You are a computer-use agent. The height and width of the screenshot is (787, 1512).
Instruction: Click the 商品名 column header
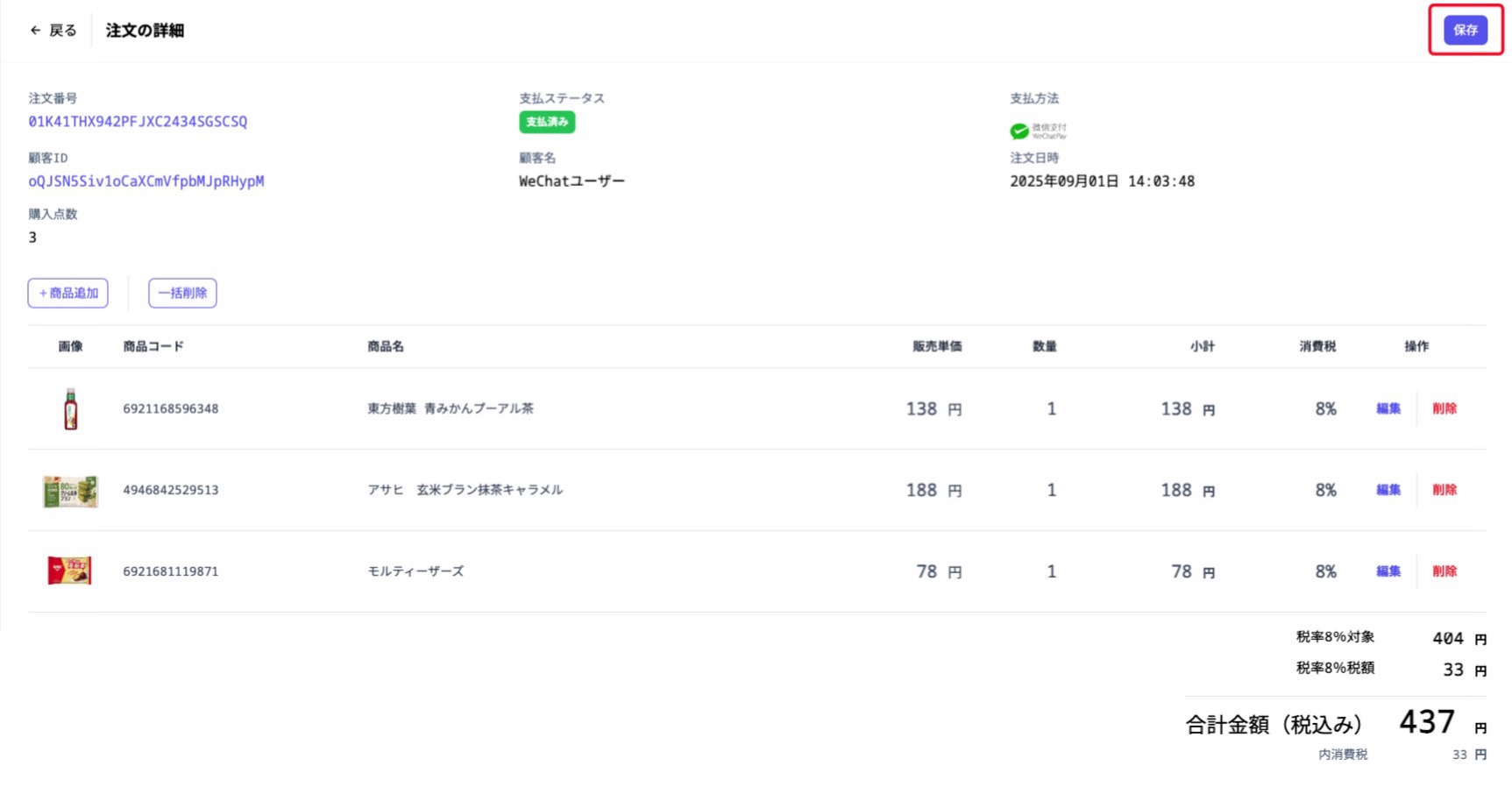tap(386, 346)
